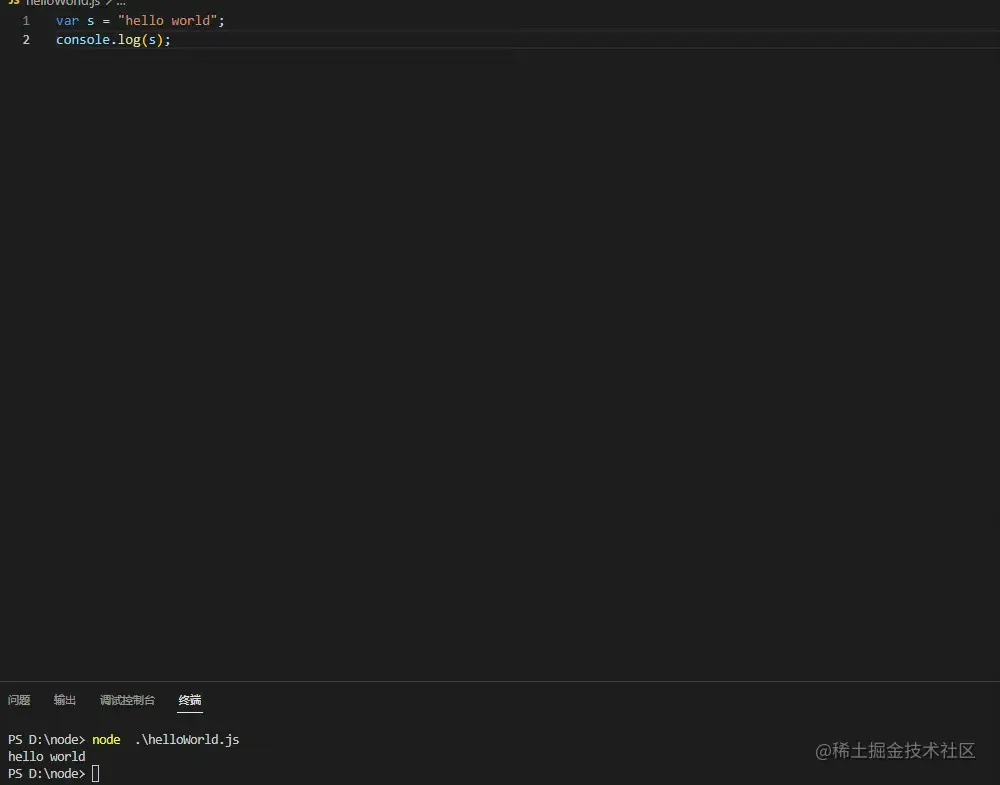Place cursor on the var keyword
The width and height of the screenshot is (1000, 785).
[x=67, y=20]
